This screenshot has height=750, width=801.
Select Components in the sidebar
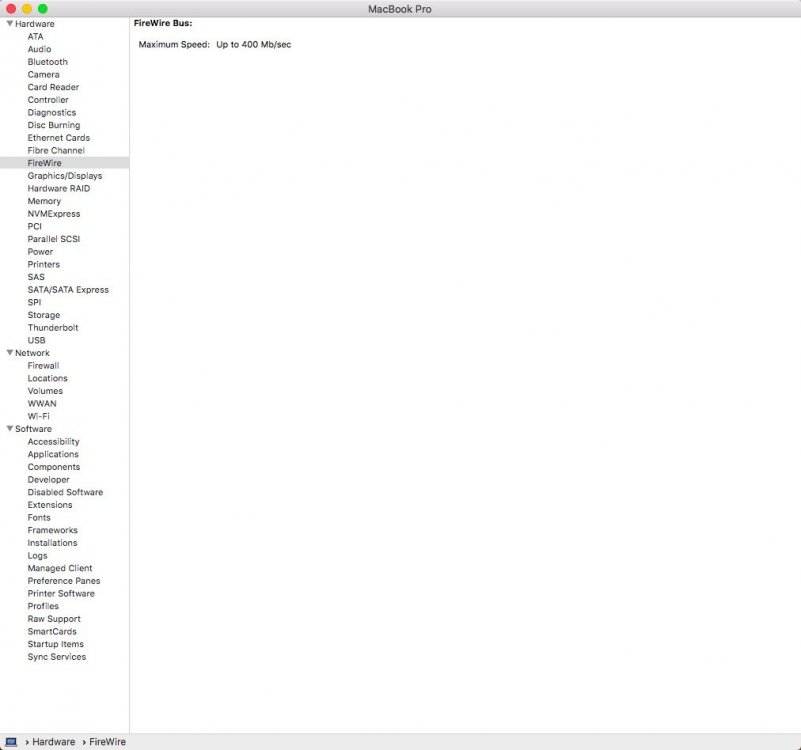54,467
